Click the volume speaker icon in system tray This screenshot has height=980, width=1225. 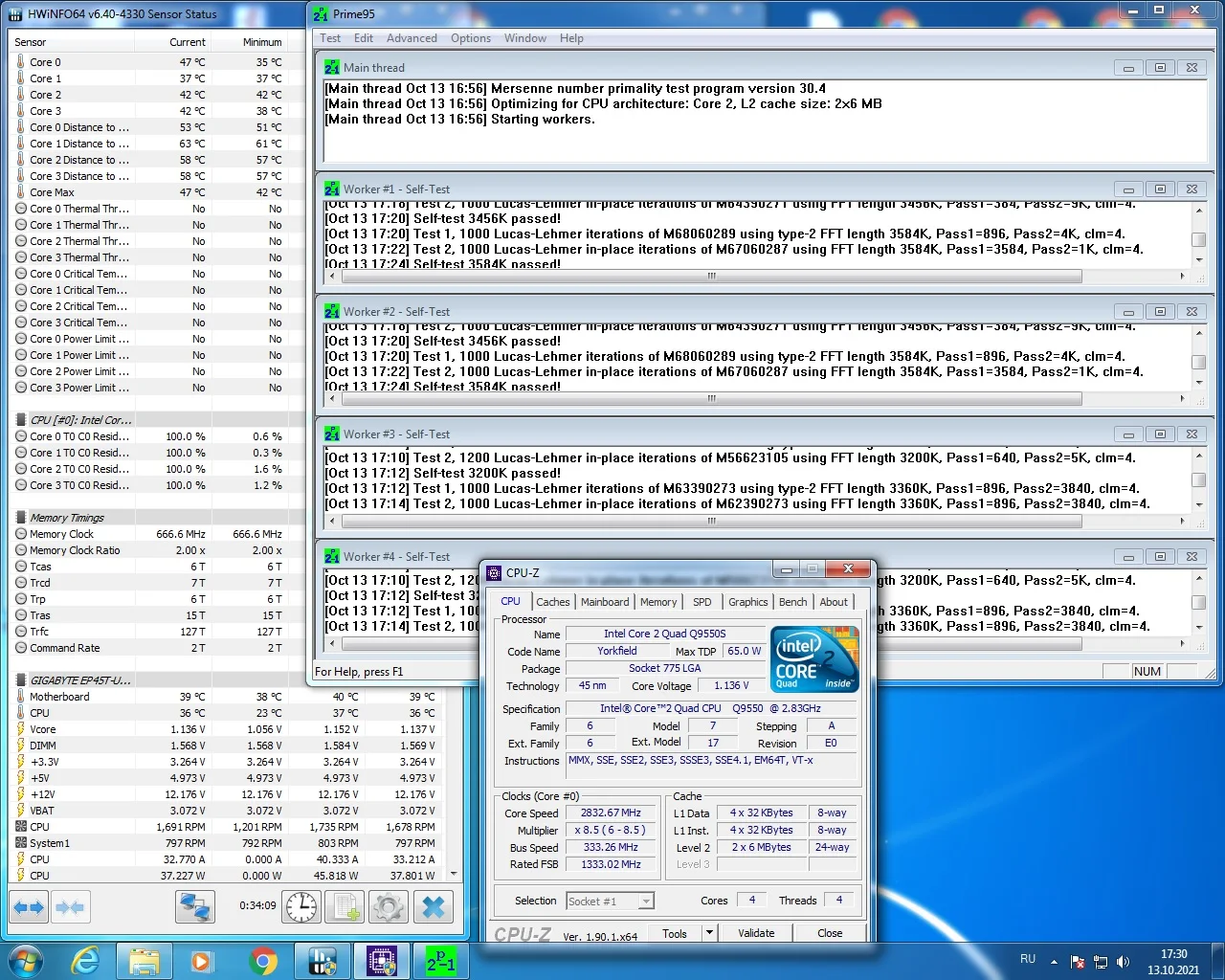[x=1124, y=962]
